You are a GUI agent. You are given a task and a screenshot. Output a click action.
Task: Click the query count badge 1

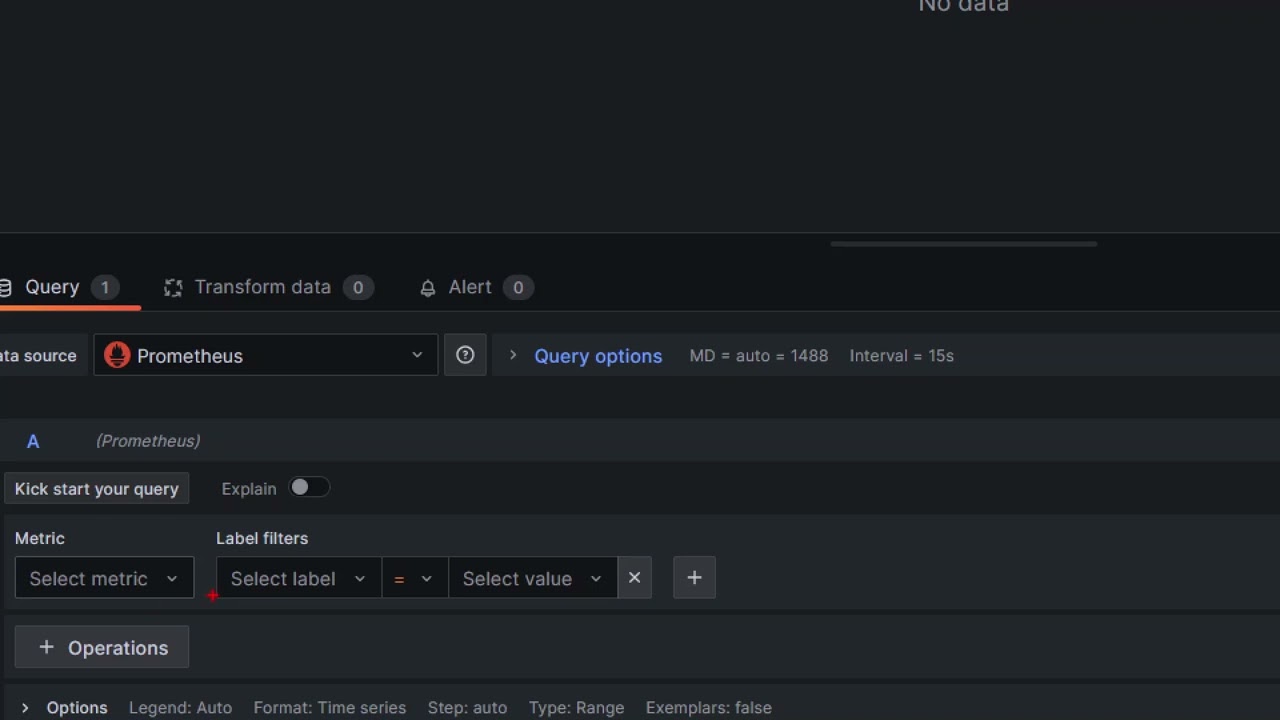pos(104,288)
